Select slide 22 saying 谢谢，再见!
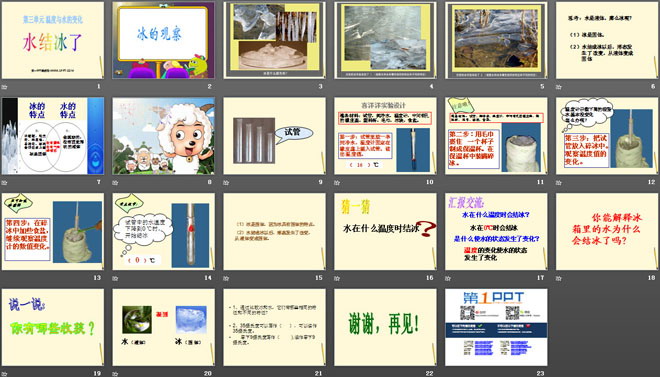This screenshot has height=377, width=660. pos(385,327)
